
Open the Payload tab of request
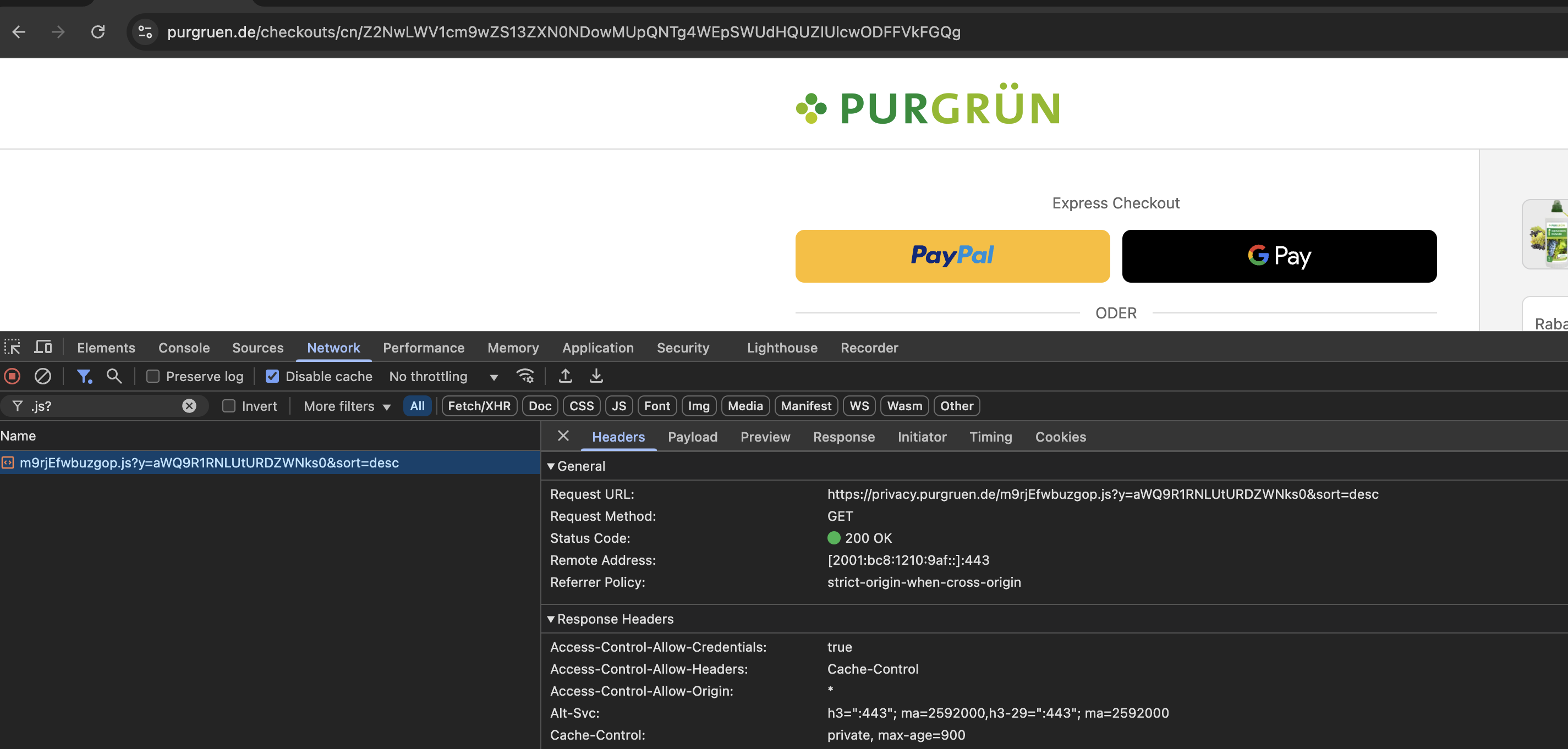pyautogui.click(x=693, y=437)
